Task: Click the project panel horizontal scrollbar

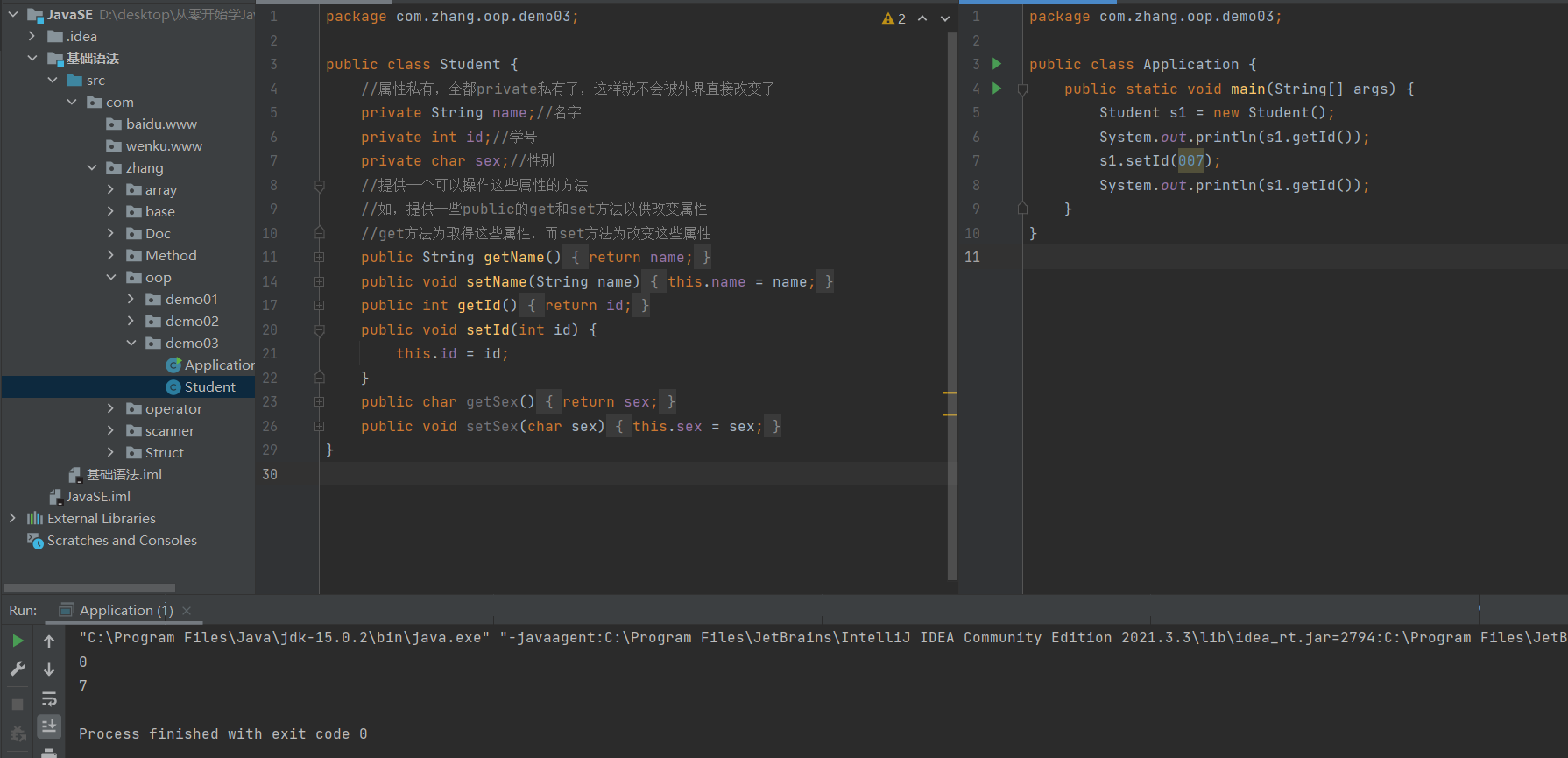Action: coord(89,588)
